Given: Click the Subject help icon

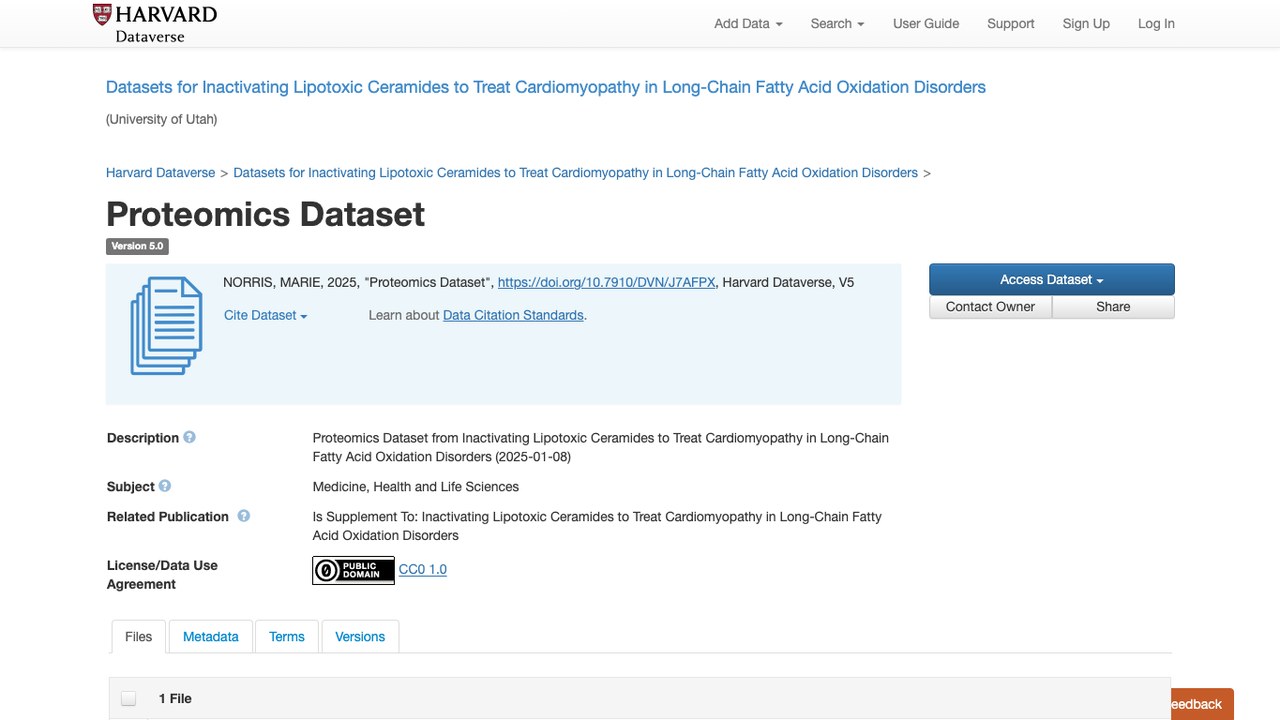Looking at the screenshot, I should 165,486.
